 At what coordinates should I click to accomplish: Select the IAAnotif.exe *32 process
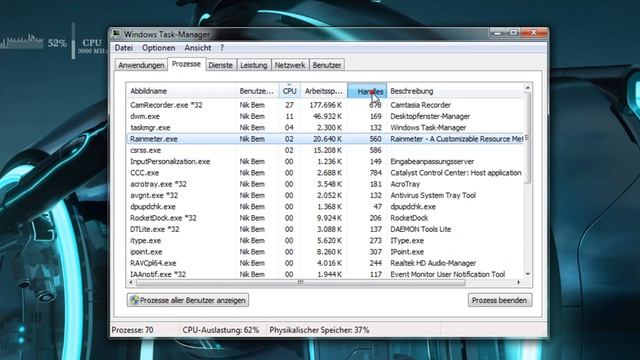pos(325,274)
